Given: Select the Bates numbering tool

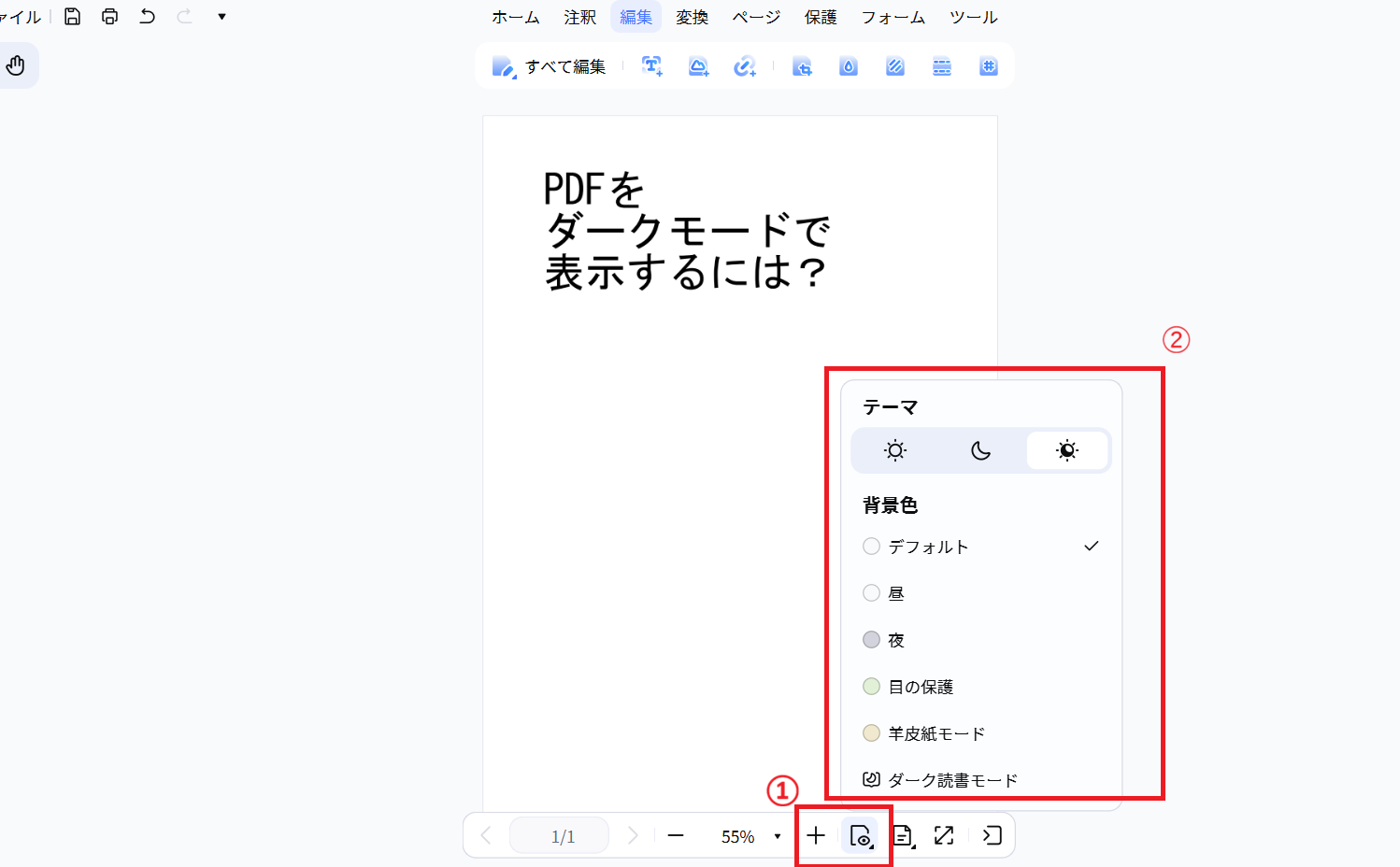Looking at the screenshot, I should coord(988,65).
